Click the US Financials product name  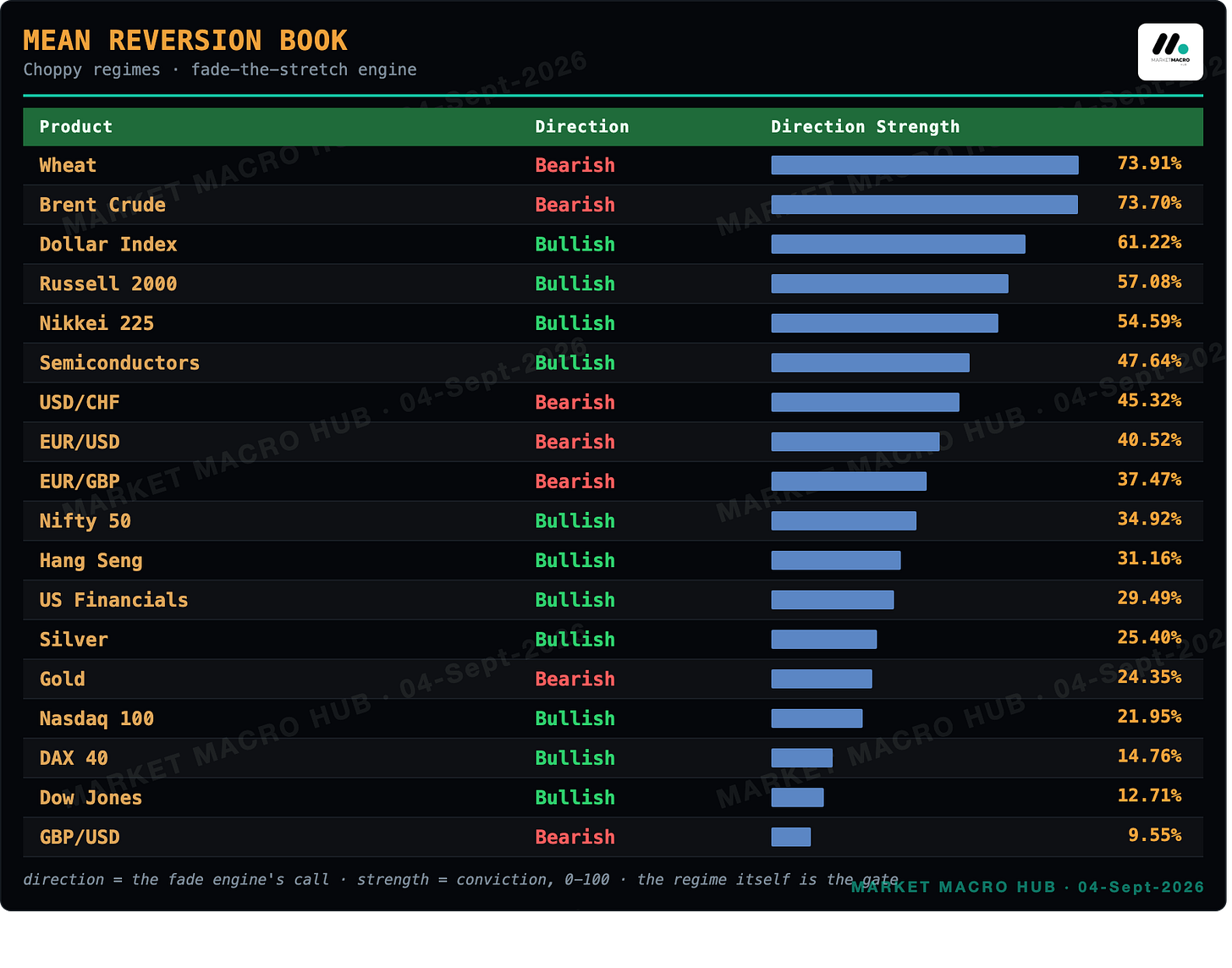tap(114, 600)
